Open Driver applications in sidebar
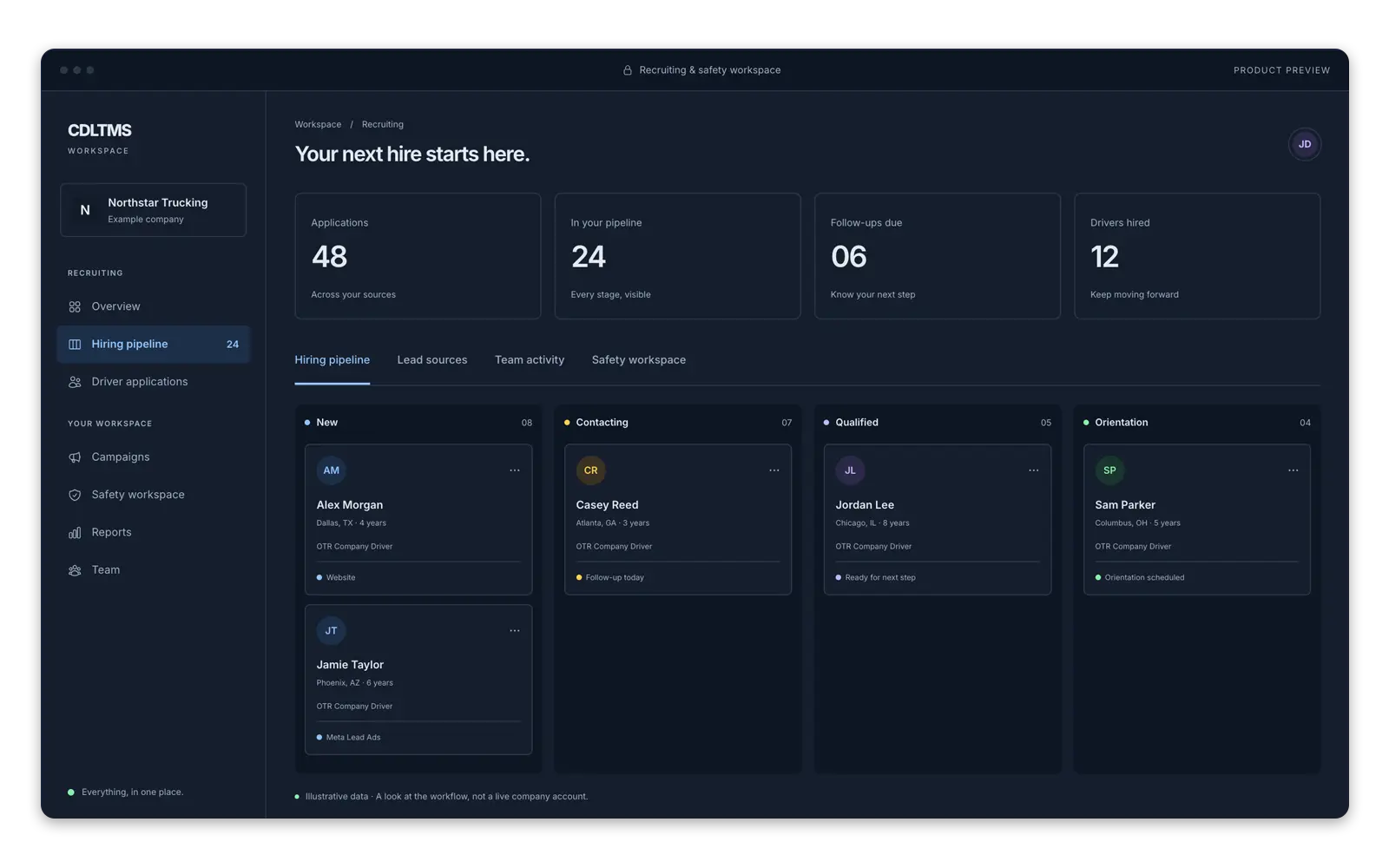Image resolution: width=1389 pixels, height=868 pixels. pos(154,382)
